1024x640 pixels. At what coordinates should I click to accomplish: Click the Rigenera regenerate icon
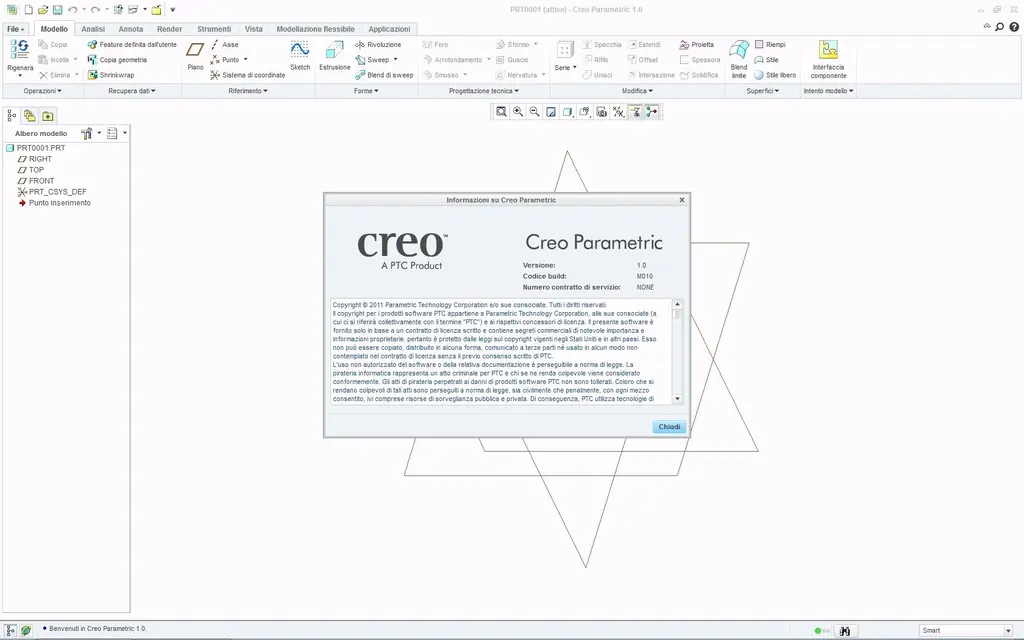tap(20, 50)
